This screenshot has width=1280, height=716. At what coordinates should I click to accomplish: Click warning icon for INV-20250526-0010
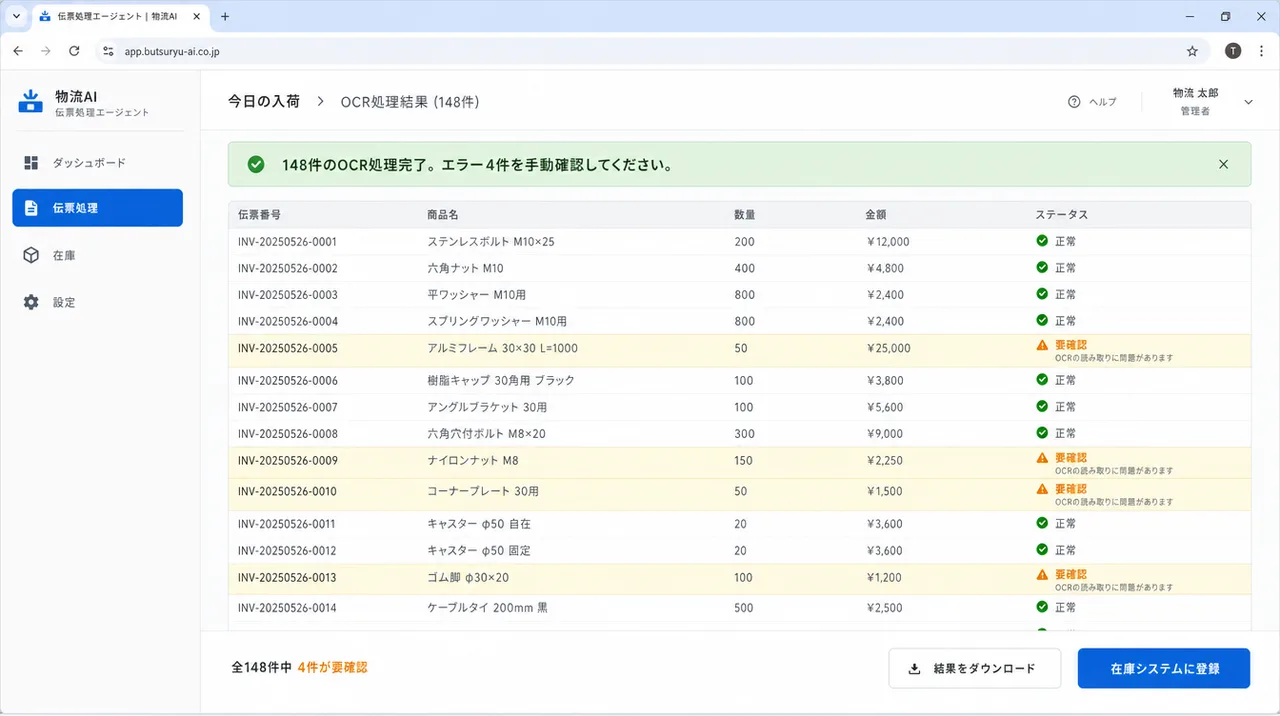tap(1042, 489)
